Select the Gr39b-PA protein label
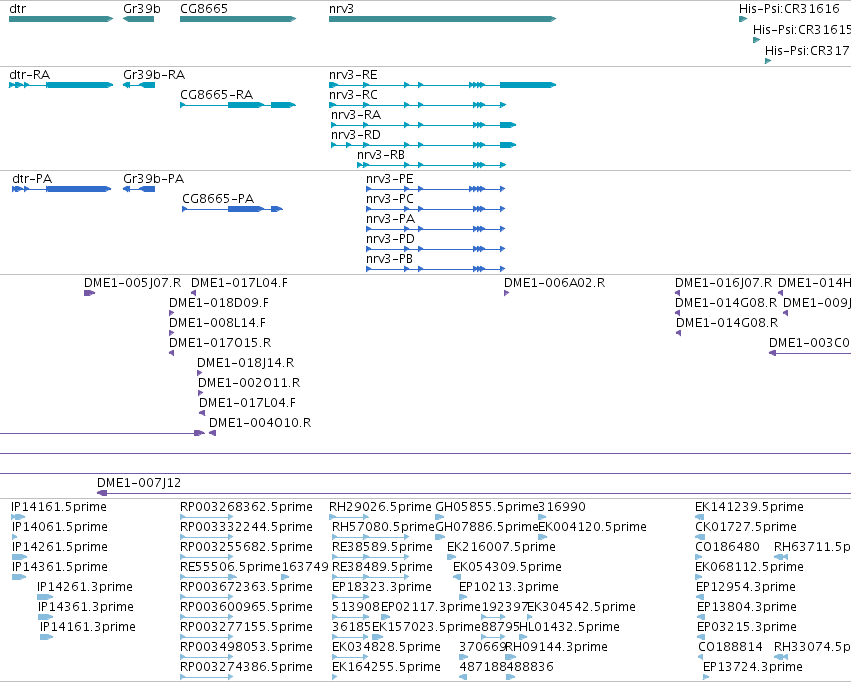851x682 pixels. tap(154, 179)
